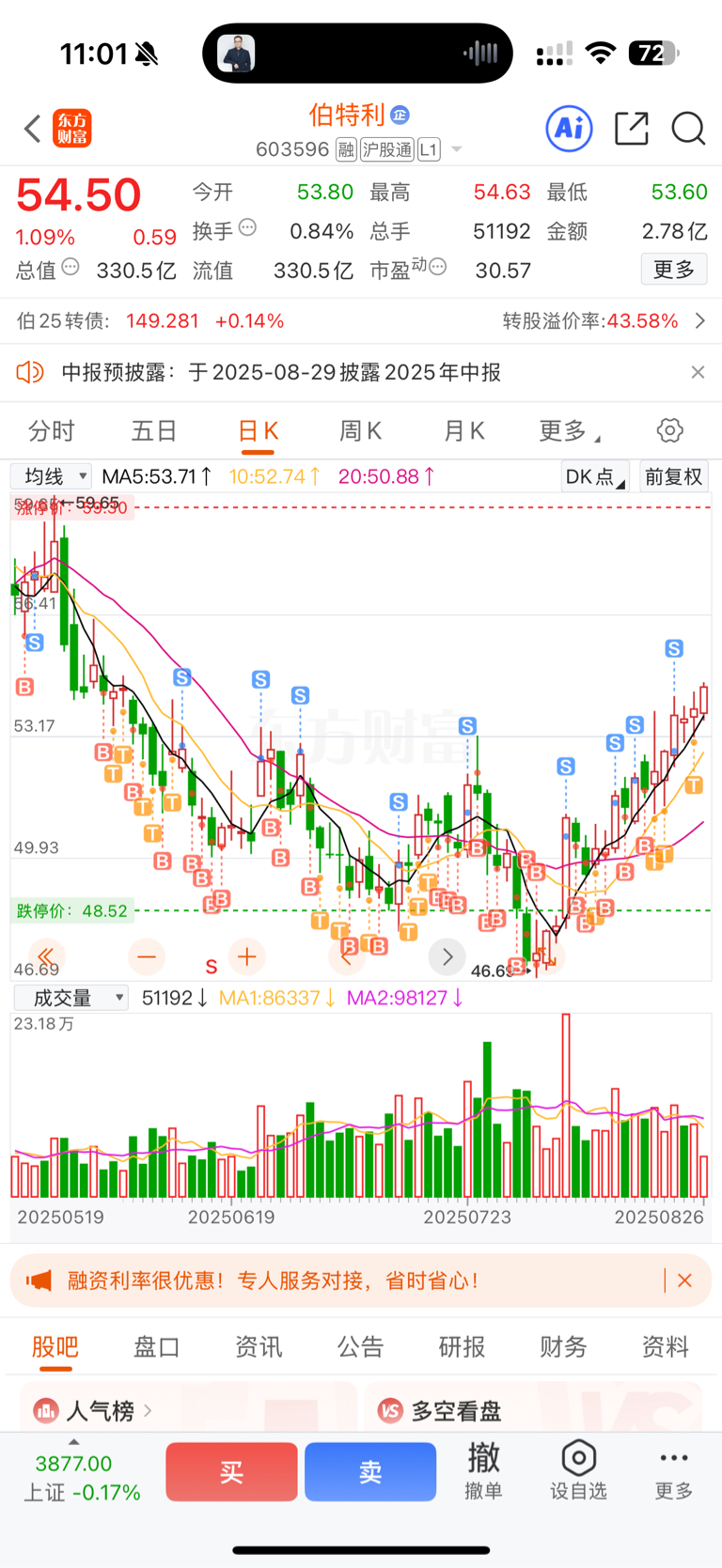Open the 成交量 indicator dropdown
This screenshot has height=1568, width=722.
click(71, 998)
